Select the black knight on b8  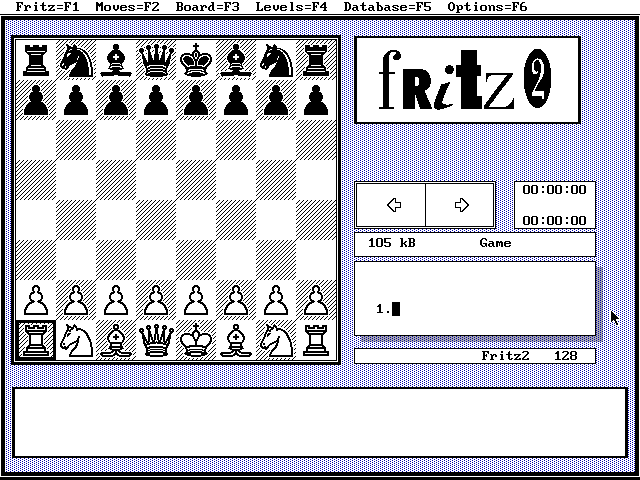coord(76,60)
